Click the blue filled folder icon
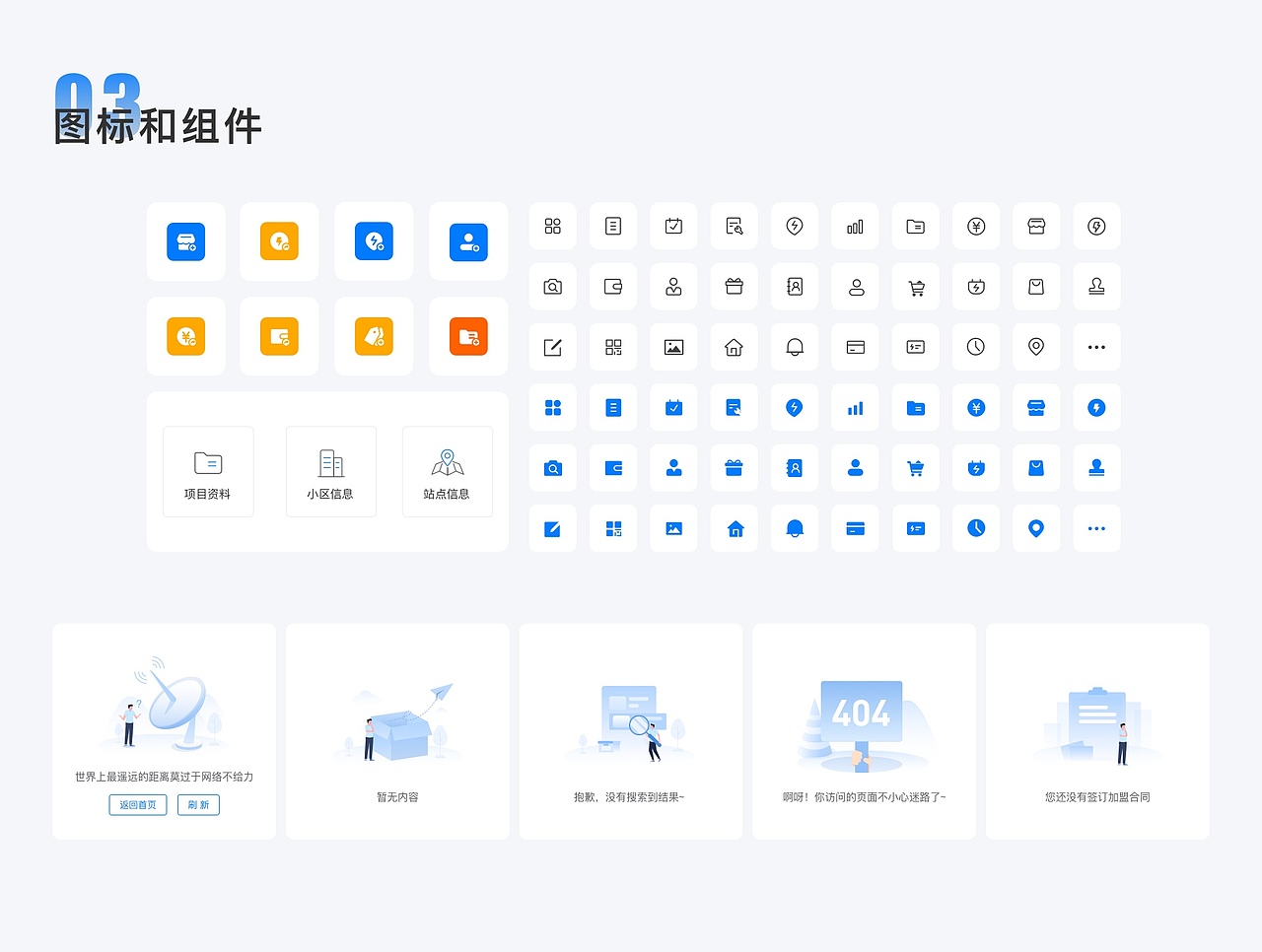 click(915, 407)
